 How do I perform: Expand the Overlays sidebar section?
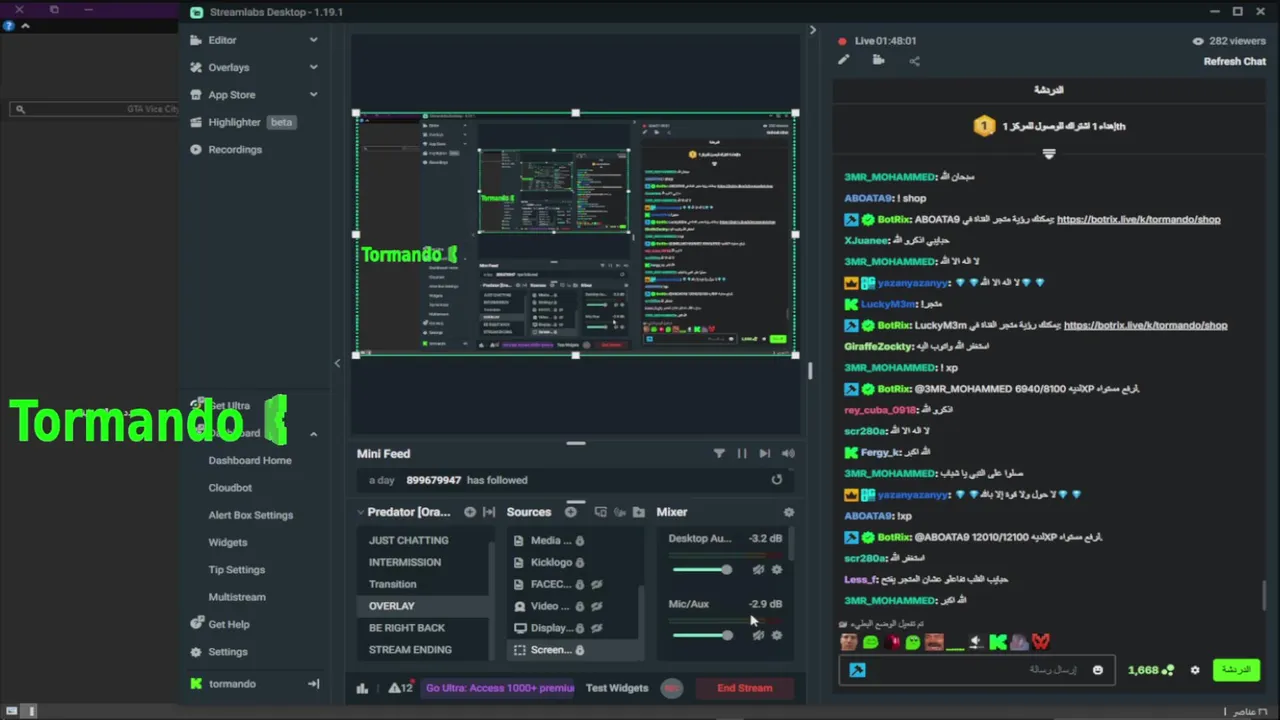[x=313, y=67]
